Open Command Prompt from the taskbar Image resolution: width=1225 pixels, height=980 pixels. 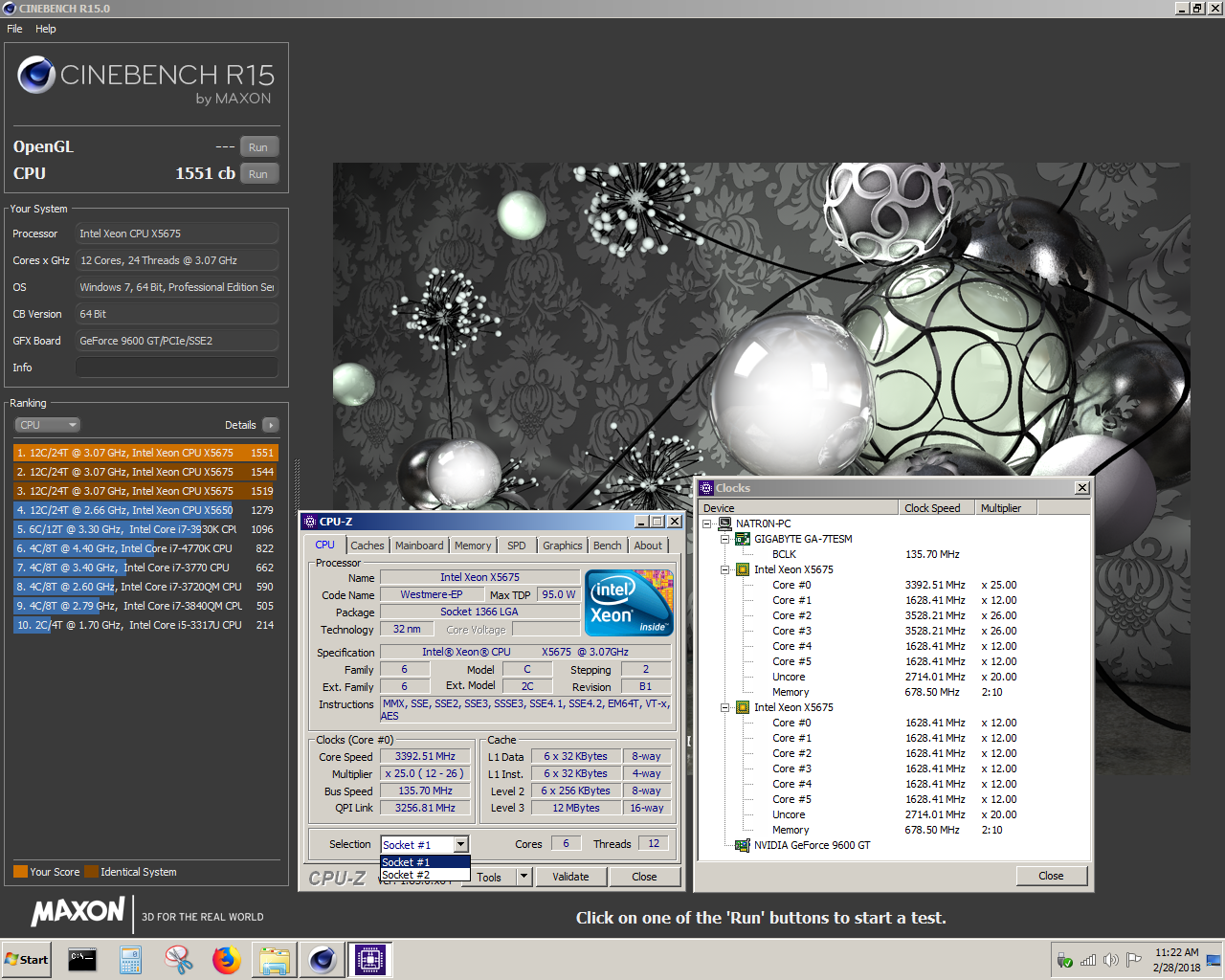click(82, 959)
